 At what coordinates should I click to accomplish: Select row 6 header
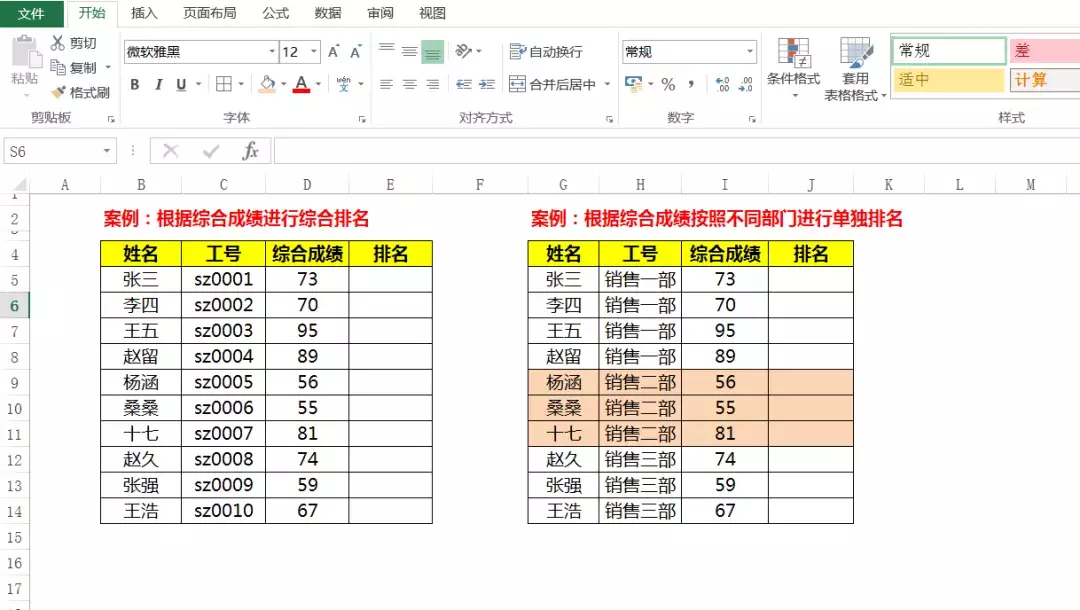pos(14,306)
